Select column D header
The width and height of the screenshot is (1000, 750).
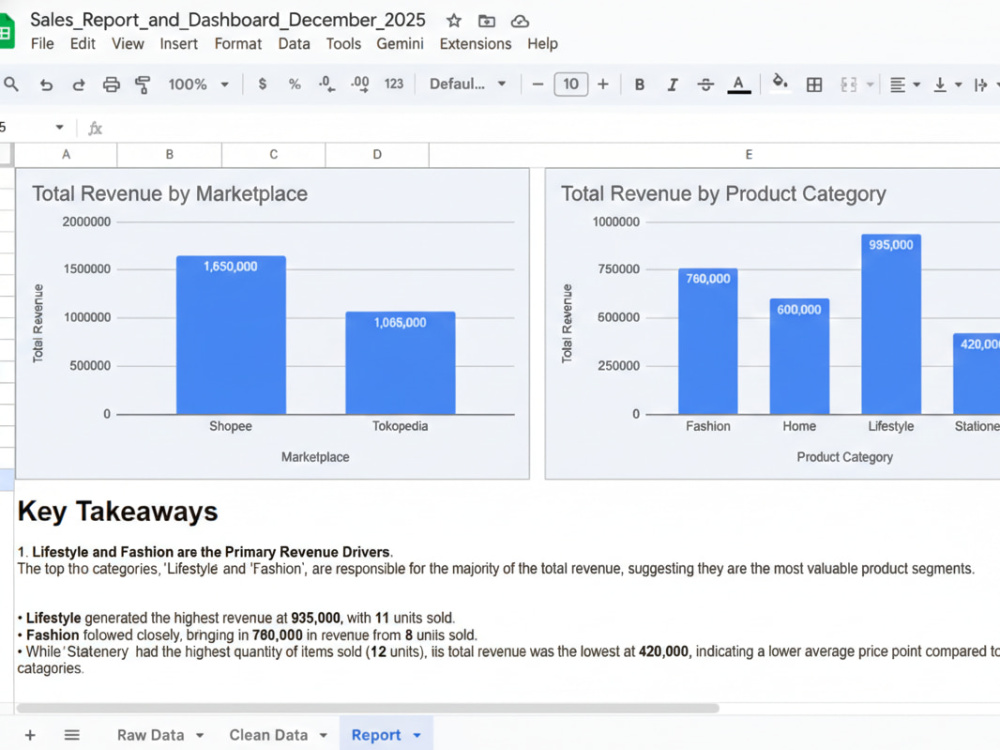point(377,154)
